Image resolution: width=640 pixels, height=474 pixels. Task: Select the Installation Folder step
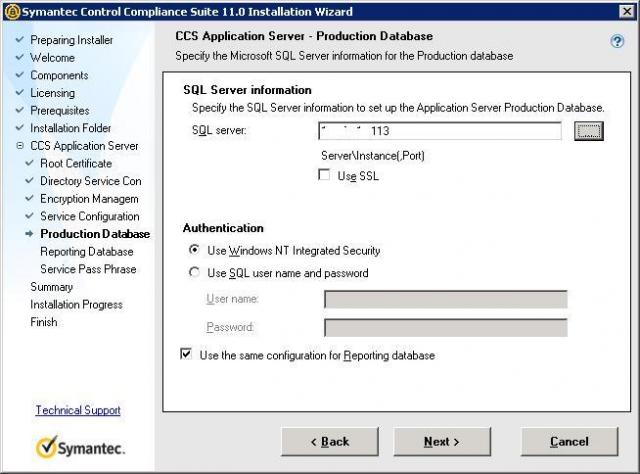click(71, 128)
